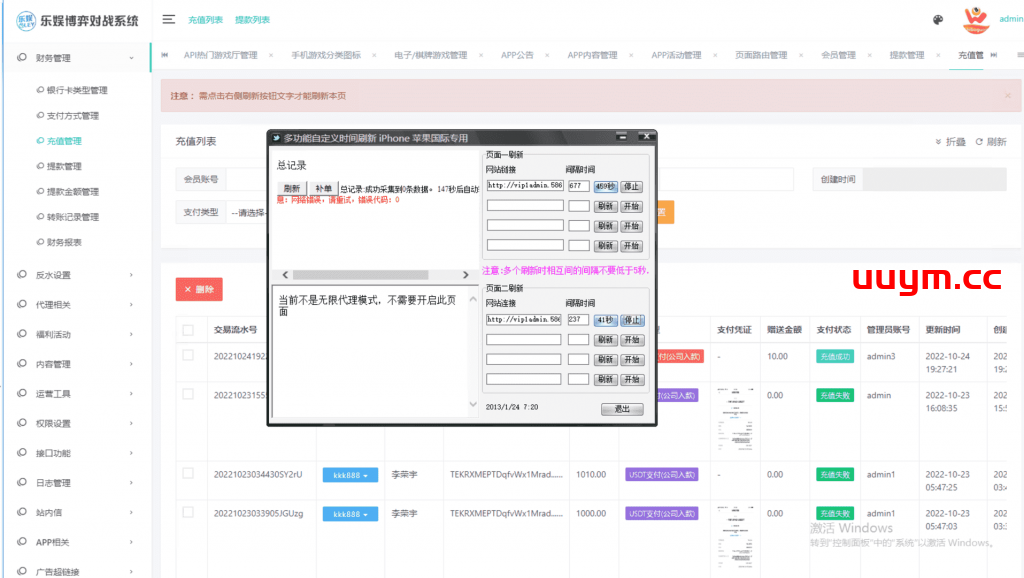
Task: Click the red 删除 button
Action: coord(198,289)
